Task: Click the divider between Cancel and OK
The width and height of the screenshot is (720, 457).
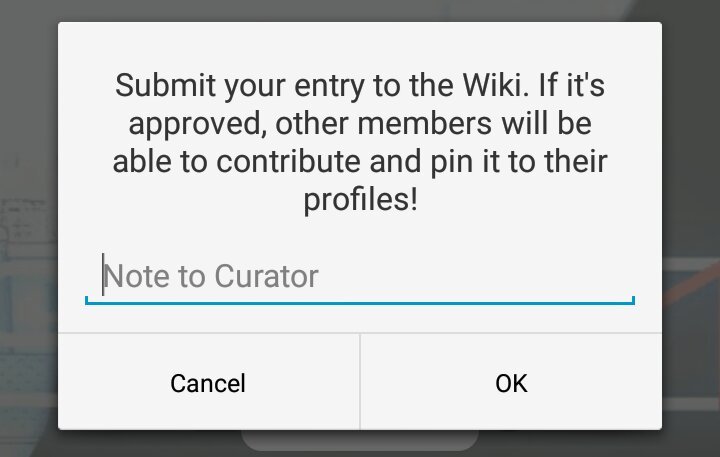Action: click(x=360, y=382)
